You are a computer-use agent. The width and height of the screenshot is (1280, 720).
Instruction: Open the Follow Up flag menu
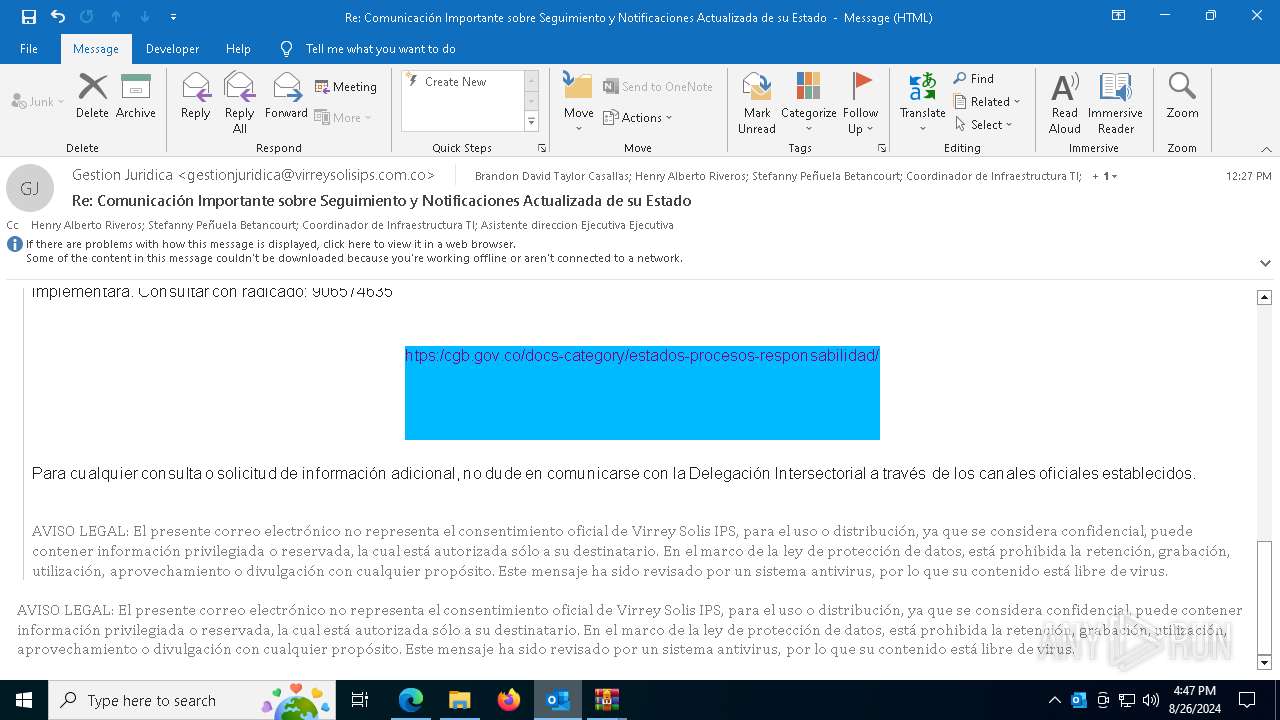click(860, 103)
